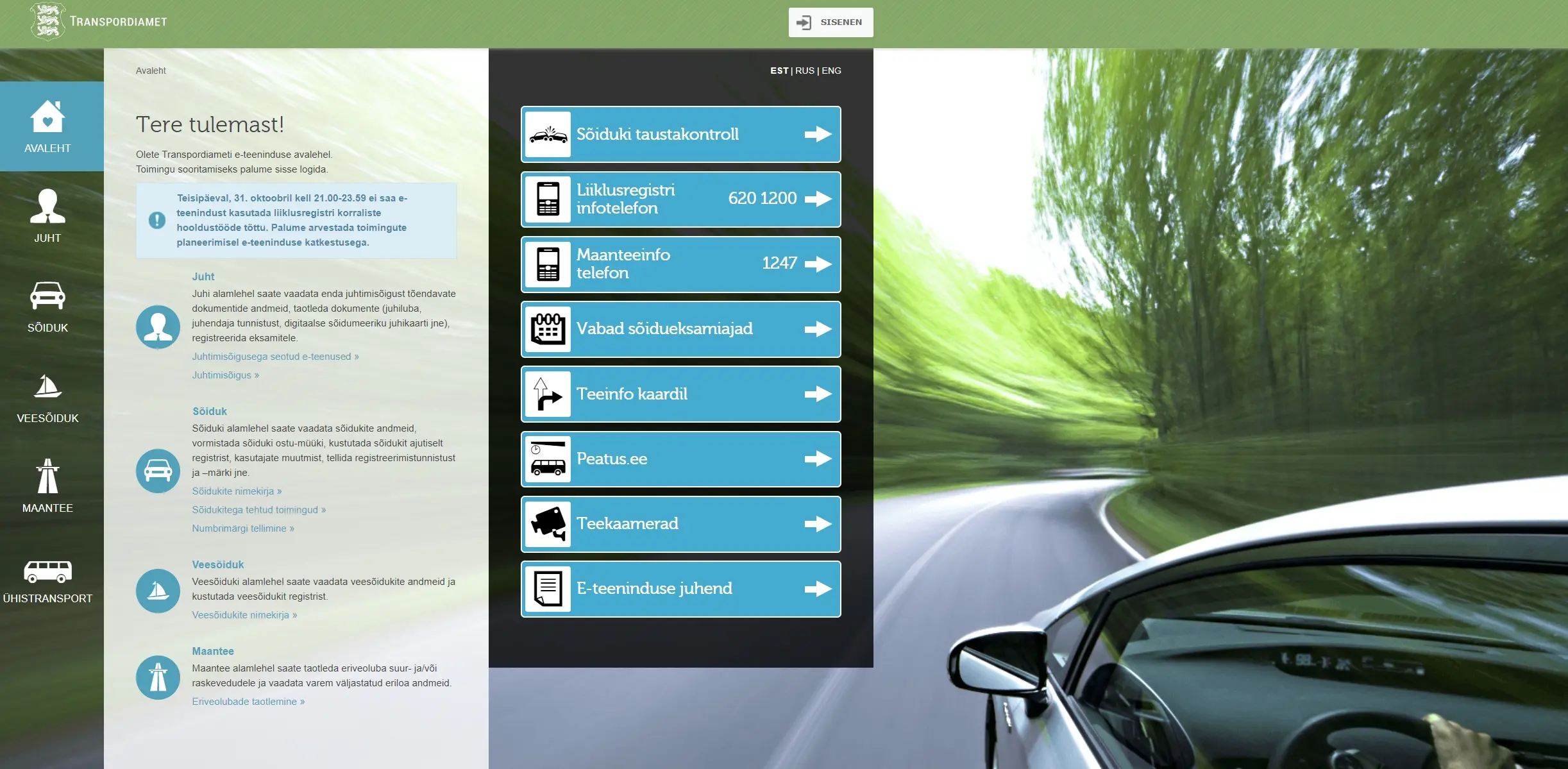1568x769 pixels.
Task: Select the VEESÕIDUK sidebar label
Action: 47,418
